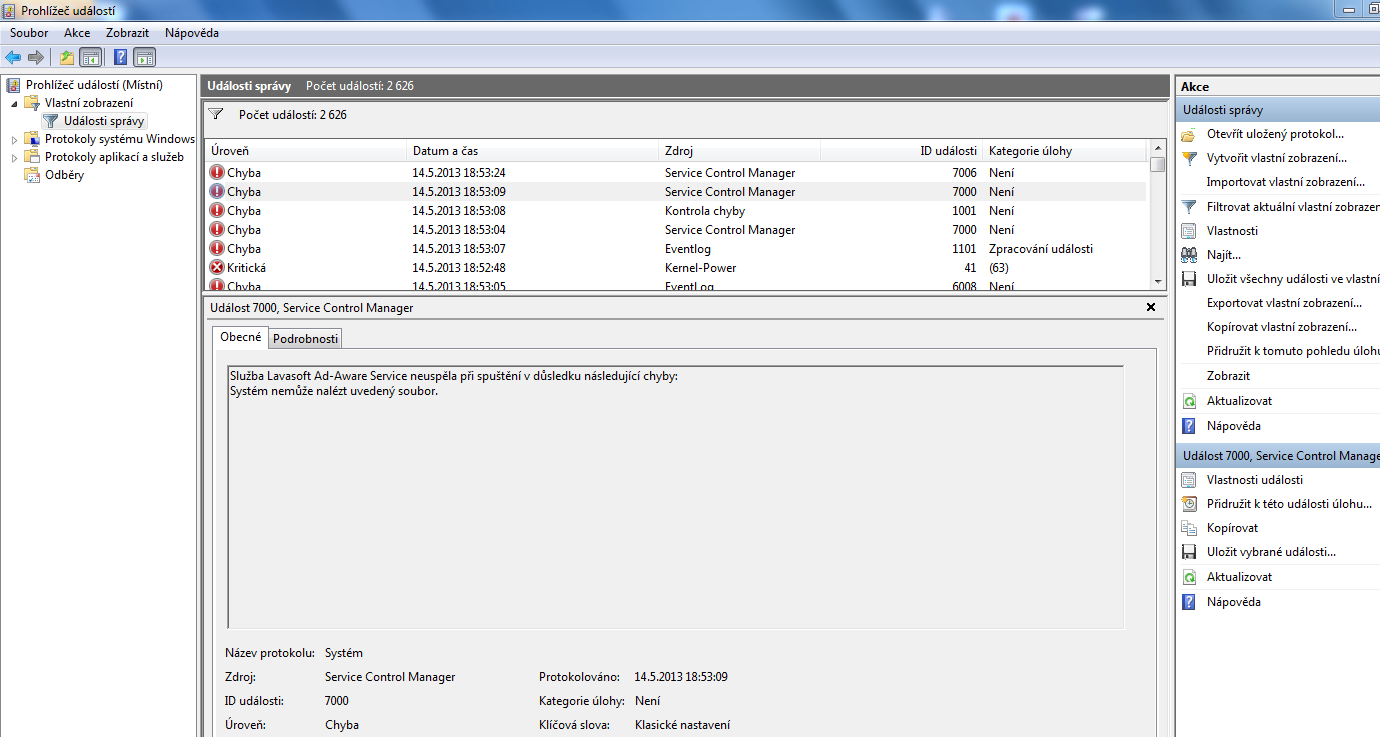The width and height of the screenshot is (1380, 737).
Task: Click the Protokolováno value 14.5.2013 18:53:09
Action: point(681,677)
